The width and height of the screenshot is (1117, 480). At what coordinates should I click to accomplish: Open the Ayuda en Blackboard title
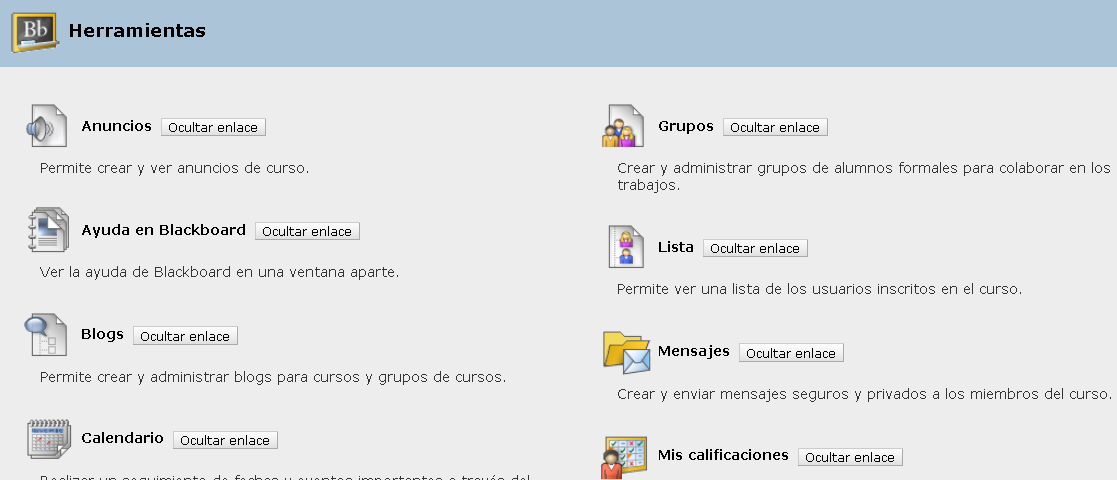pos(163,230)
